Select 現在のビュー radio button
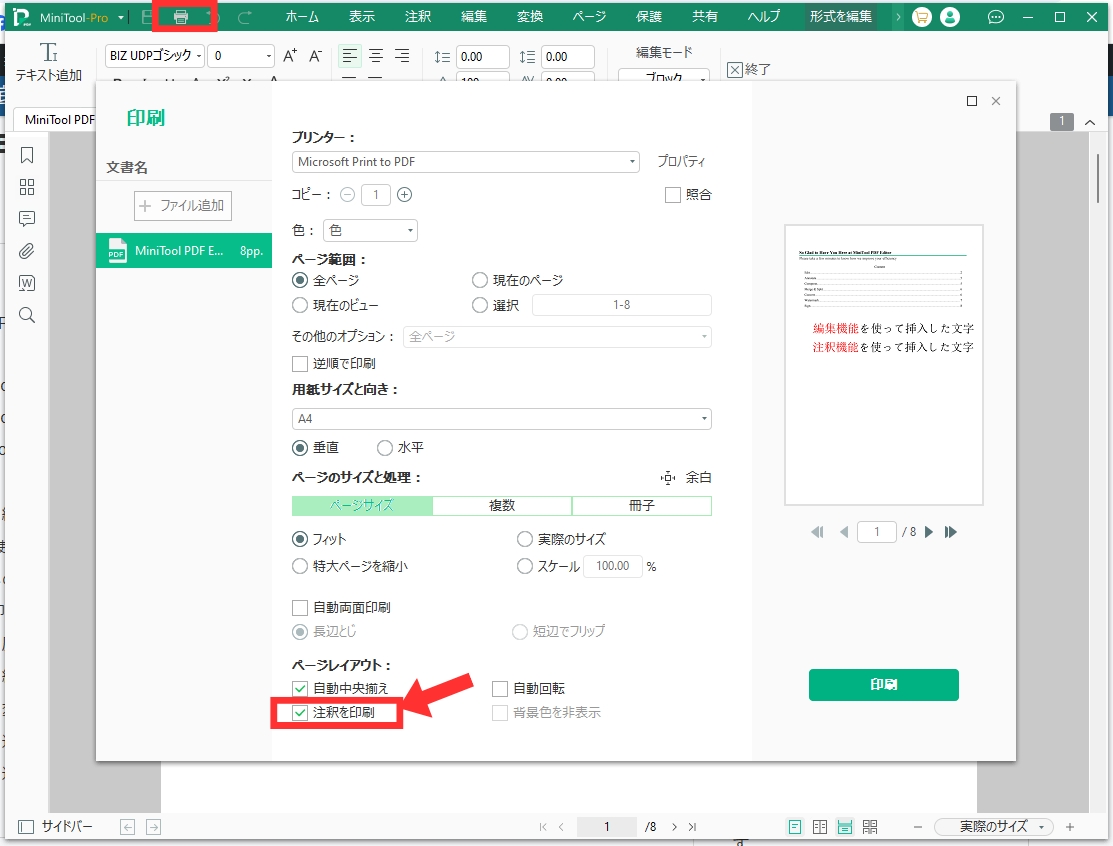 coord(300,305)
